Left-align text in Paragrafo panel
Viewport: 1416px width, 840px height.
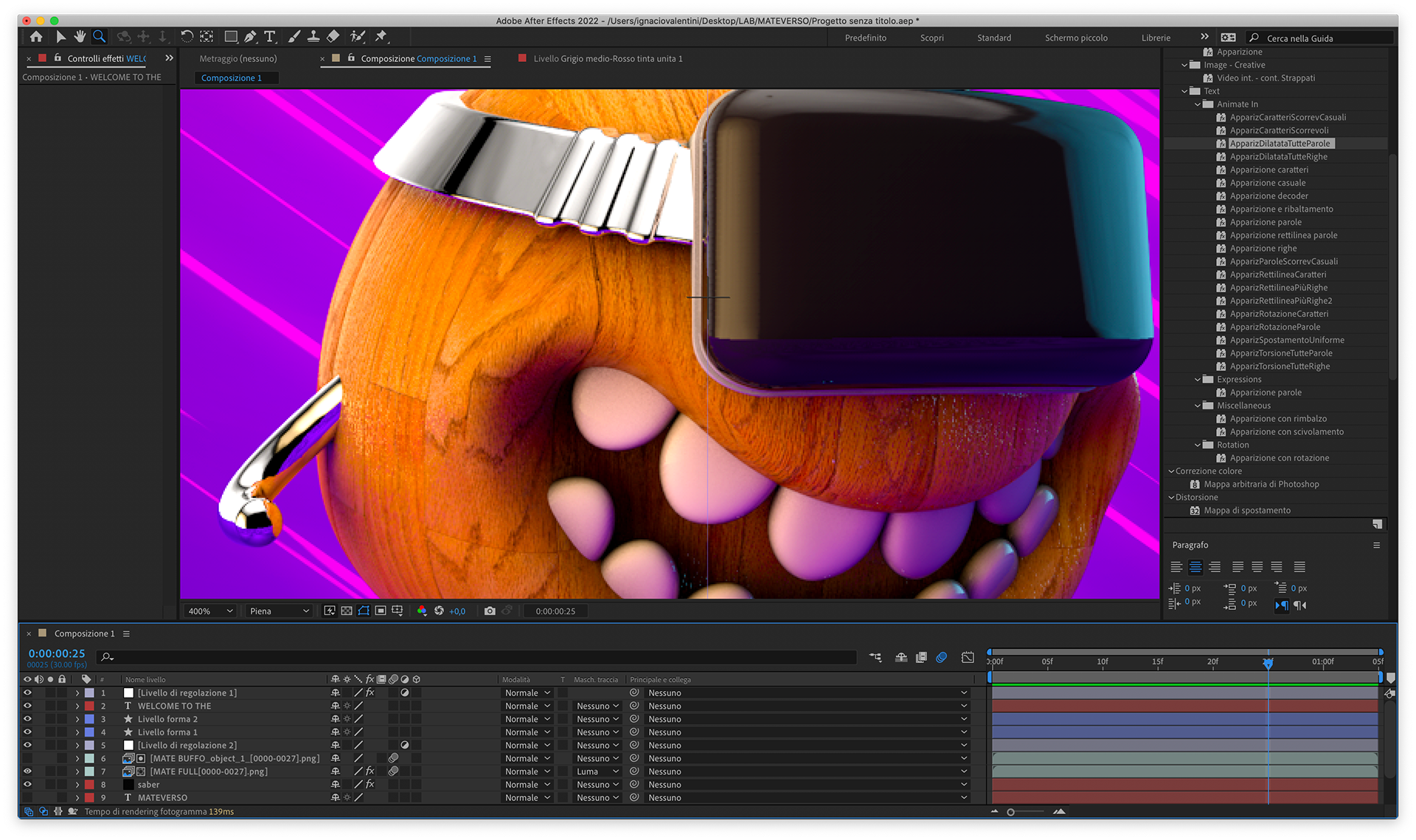click(x=1176, y=566)
